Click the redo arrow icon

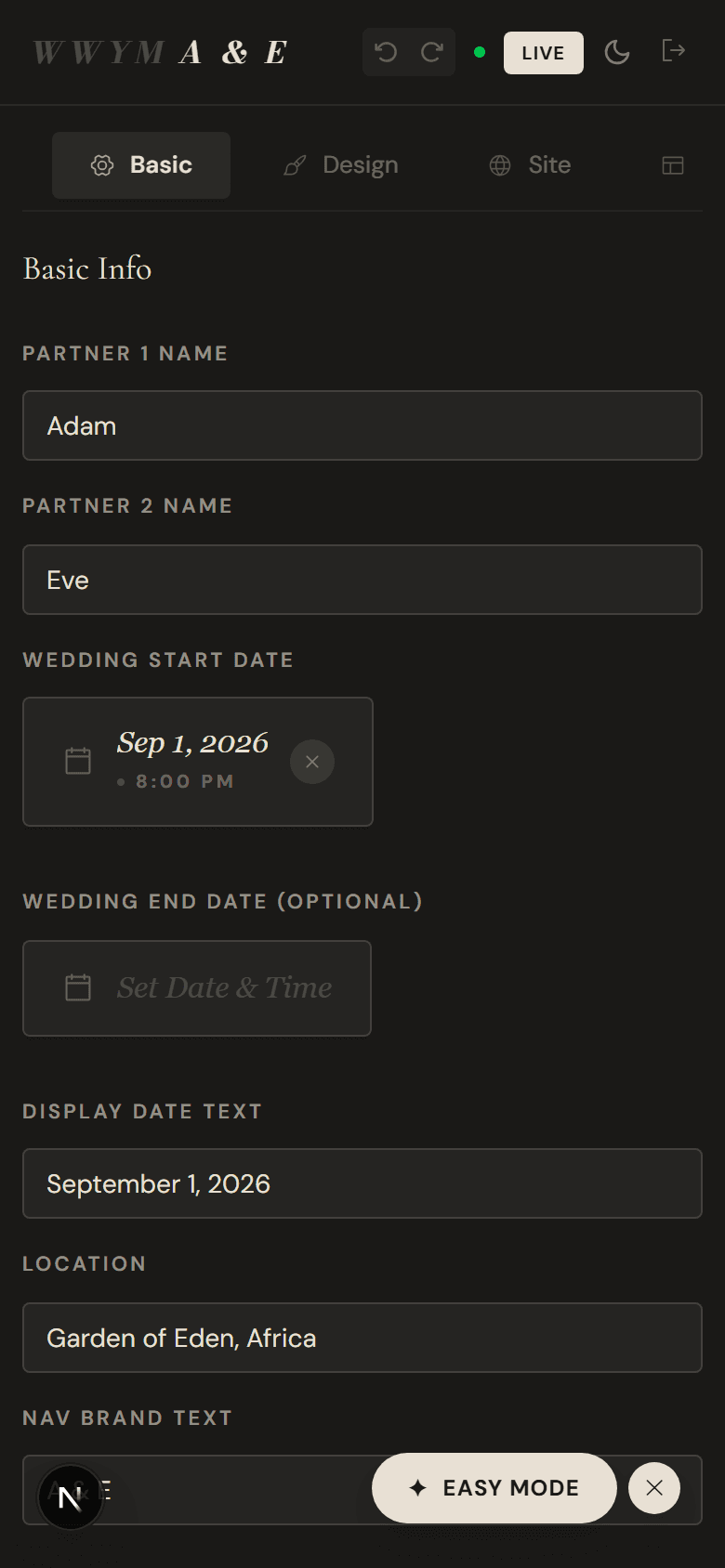tap(431, 52)
